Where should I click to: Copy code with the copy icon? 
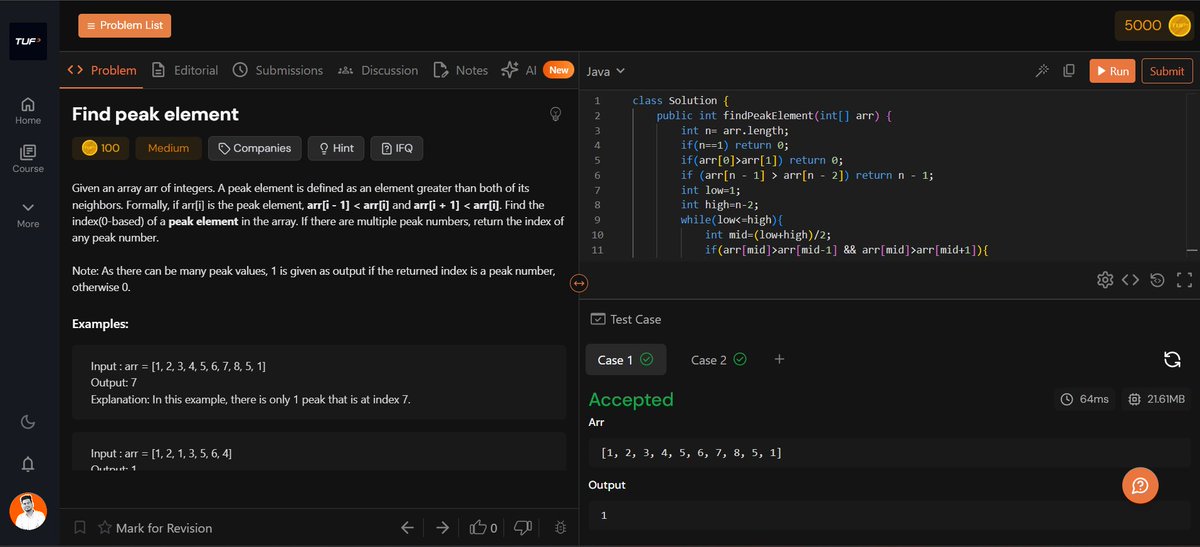coord(1069,71)
